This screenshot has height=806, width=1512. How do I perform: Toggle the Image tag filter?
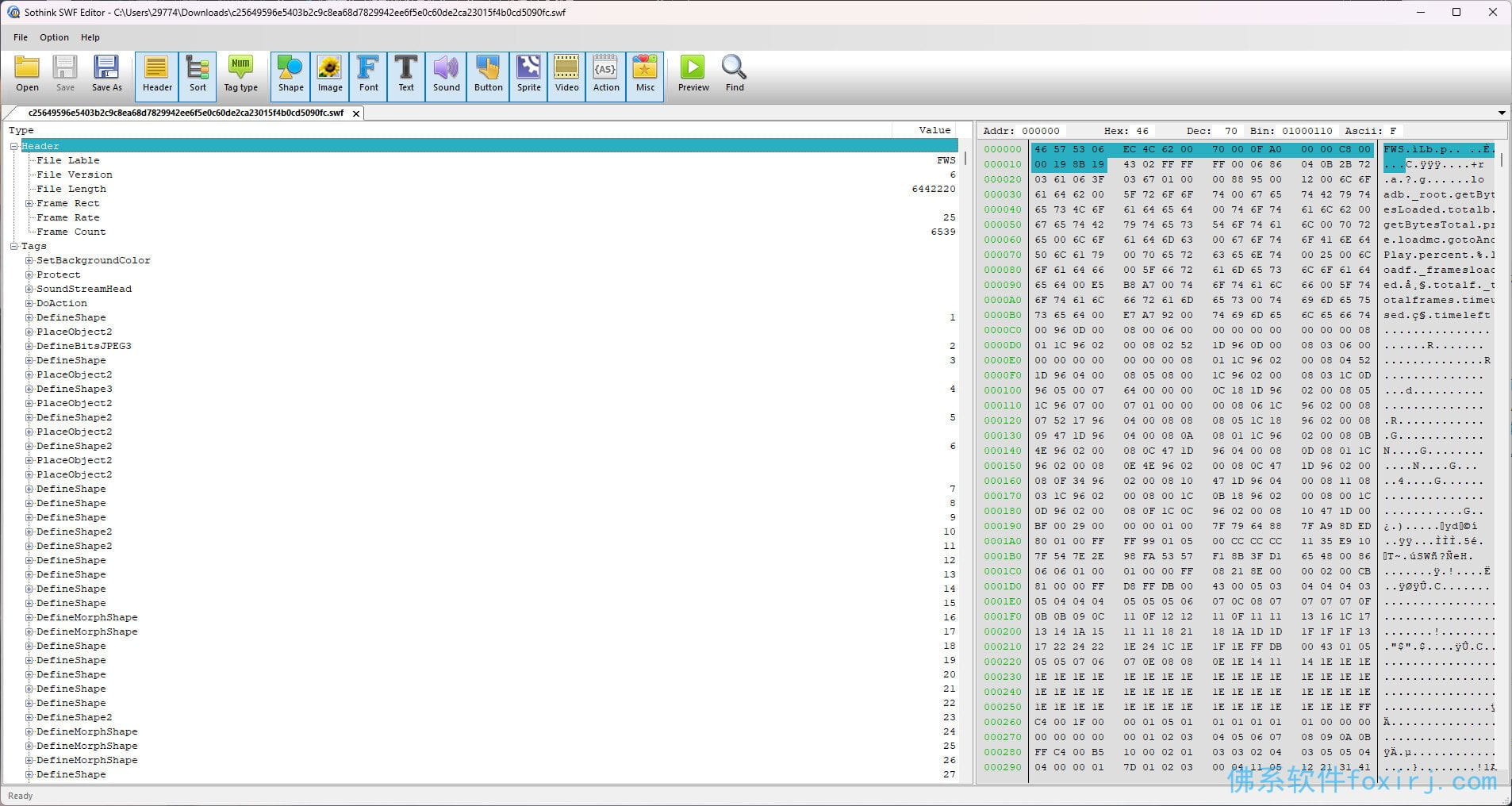[330, 76]
